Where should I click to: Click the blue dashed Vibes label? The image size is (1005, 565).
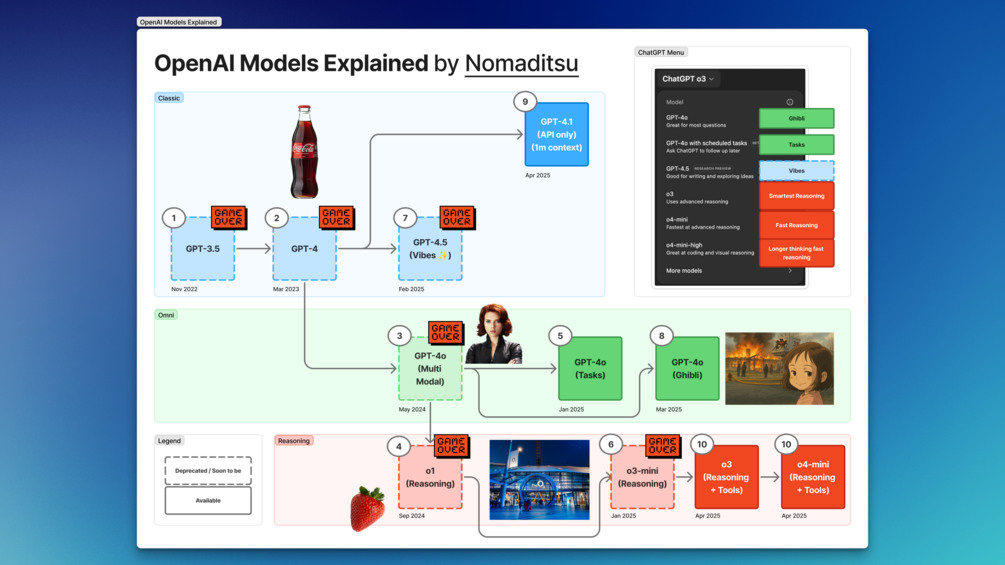pos(797,171)
